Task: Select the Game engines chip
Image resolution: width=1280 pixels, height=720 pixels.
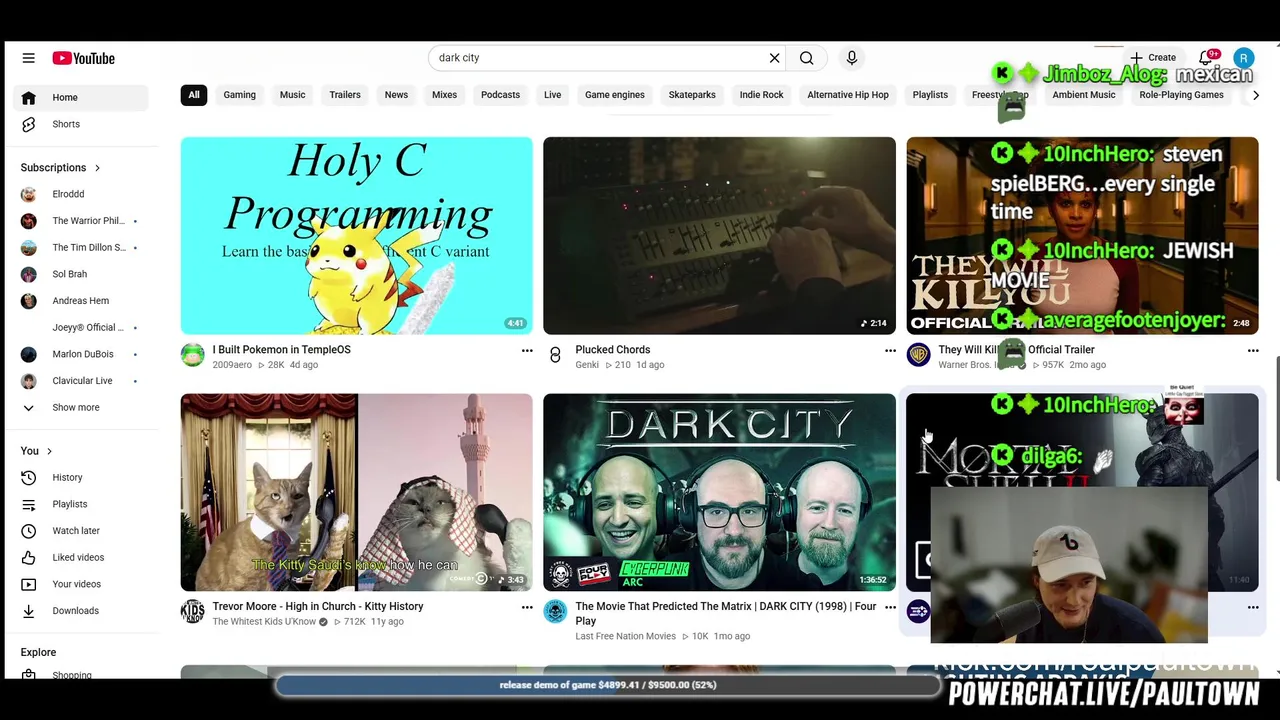Action: [614, 95]
